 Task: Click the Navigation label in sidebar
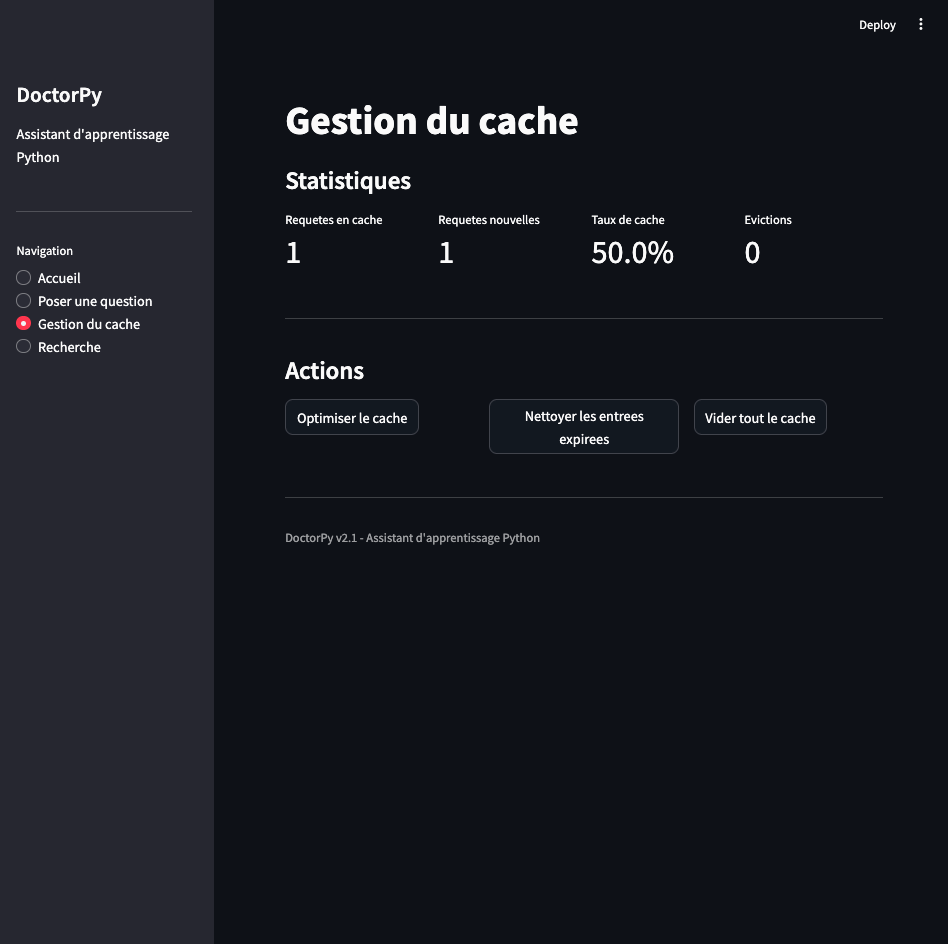45,251
